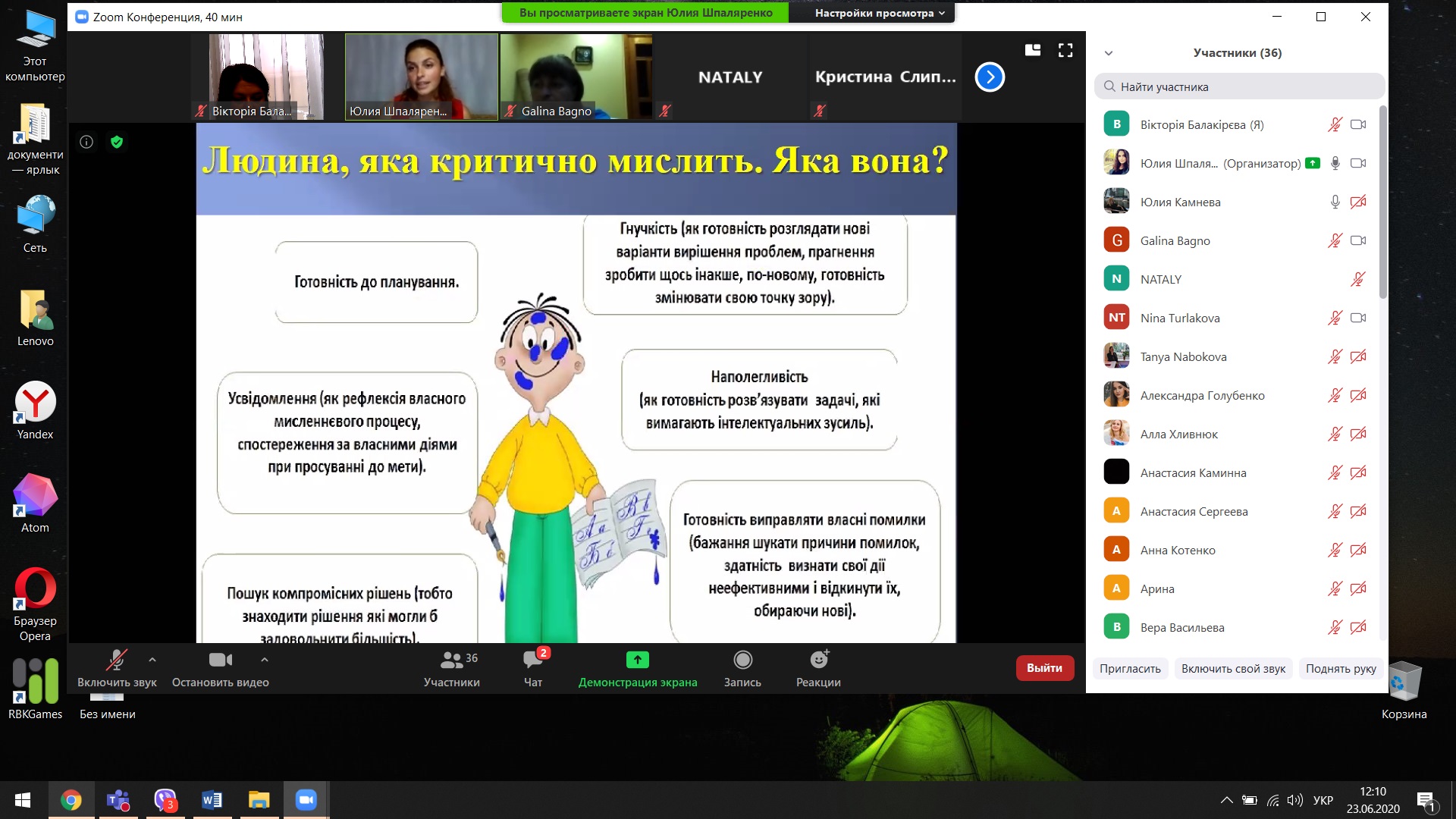
Task: Show next video thumbnails with blue arrow
Action: (990, 77)
